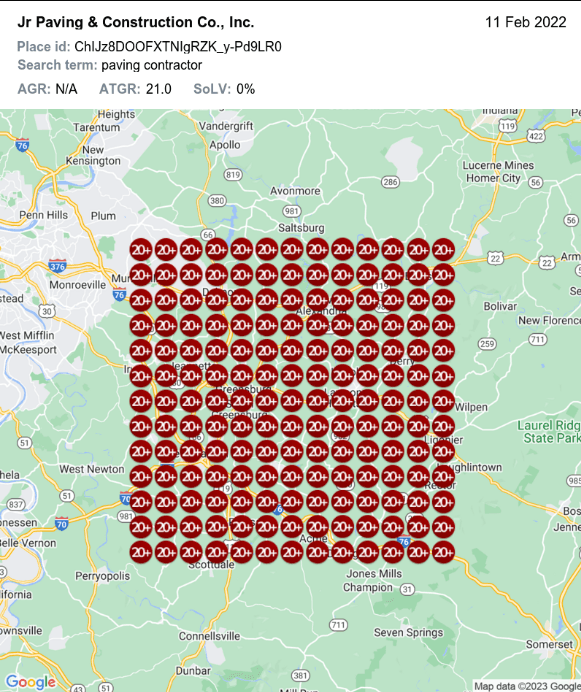Click the Avonmore town label
This screenshot has height=692, width=581.
[x=295, y=191]
